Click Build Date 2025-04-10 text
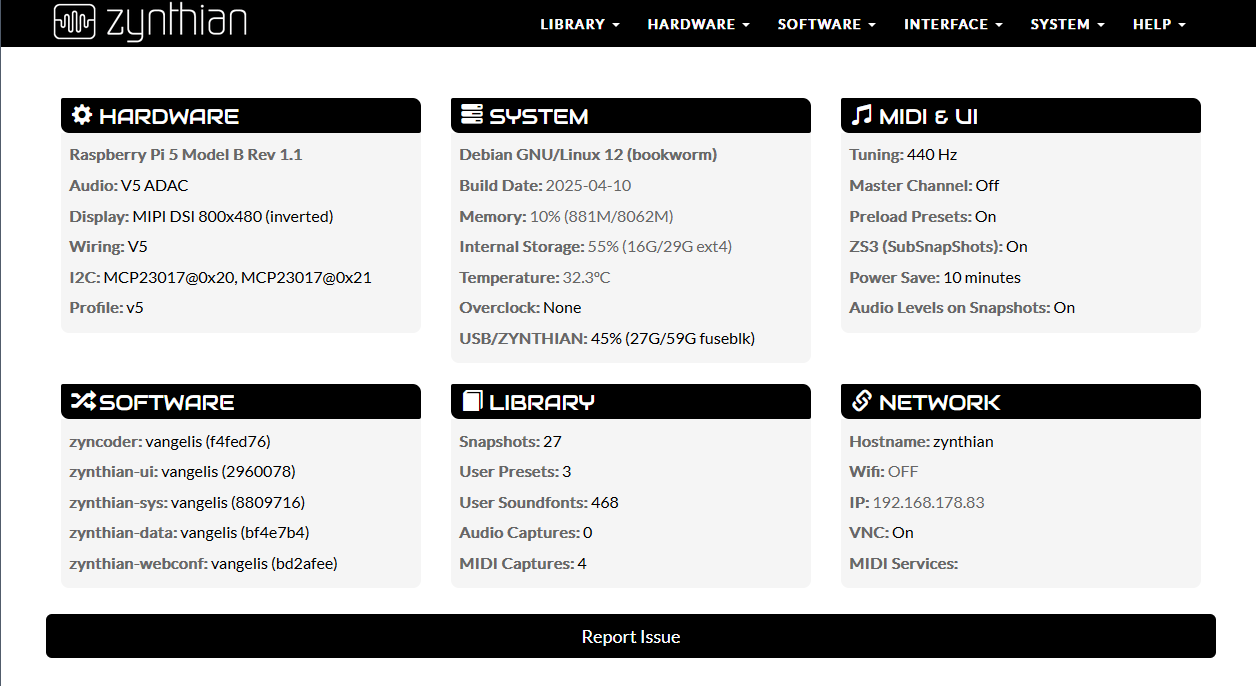Viewport: 1256px width, 686px height. click(545, 185)
